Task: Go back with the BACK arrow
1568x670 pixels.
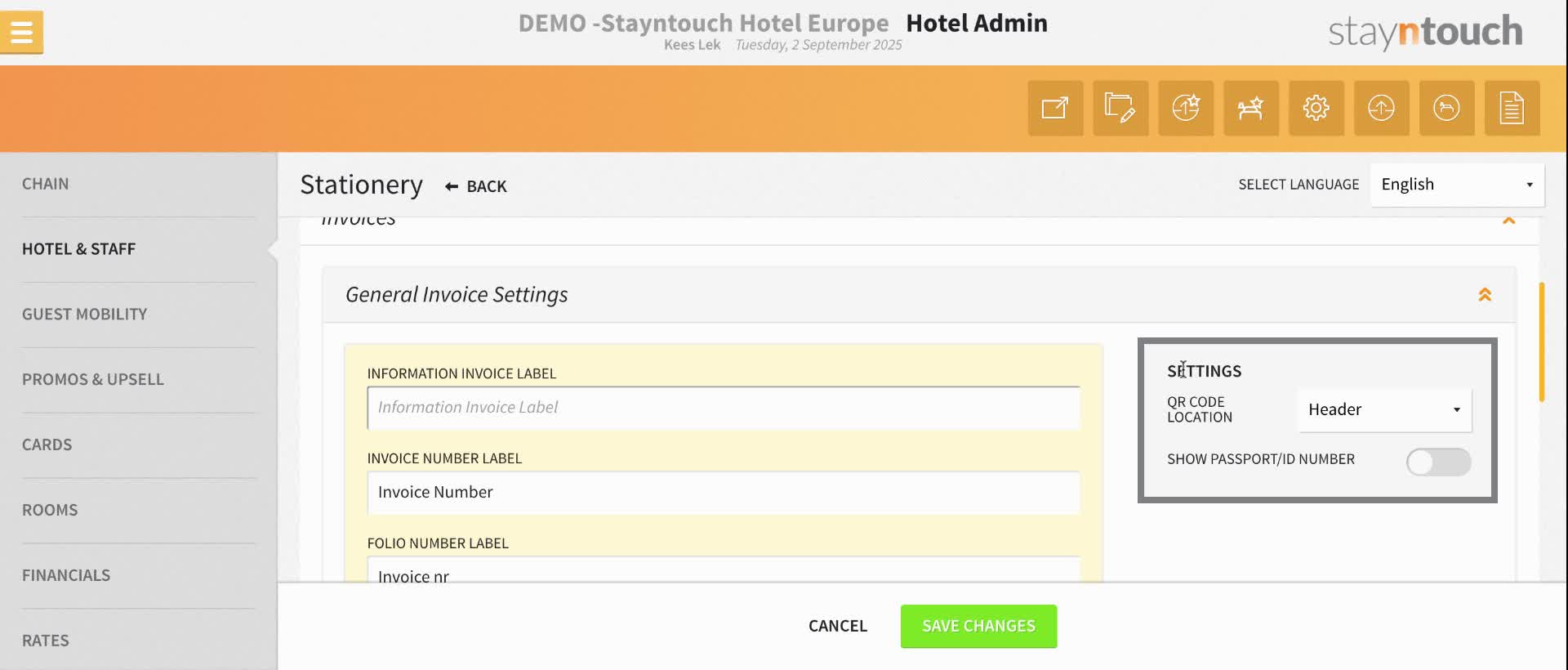Action: click(x=476, y=186)
